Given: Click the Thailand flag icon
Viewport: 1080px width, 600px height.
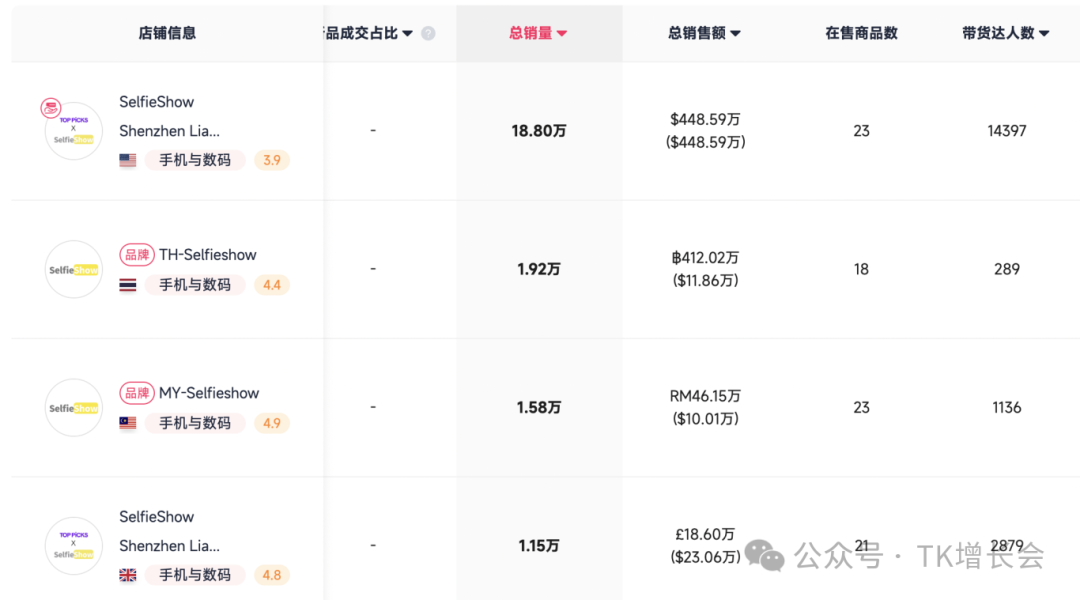Looking at the screenshot, I should [128, 285].
